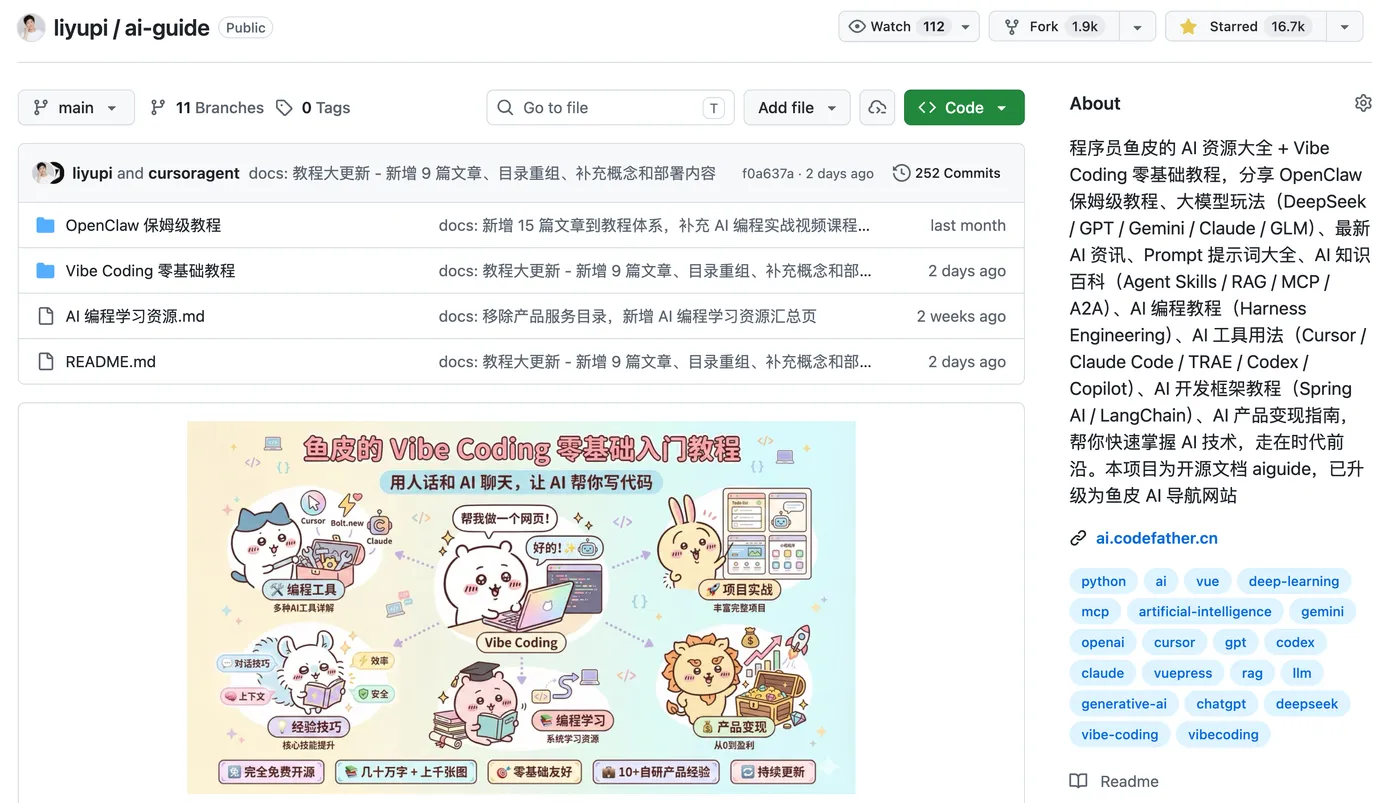Open the Vibe Coding banner image
This screenshot has width=1400, height=803.
point(521,607)
